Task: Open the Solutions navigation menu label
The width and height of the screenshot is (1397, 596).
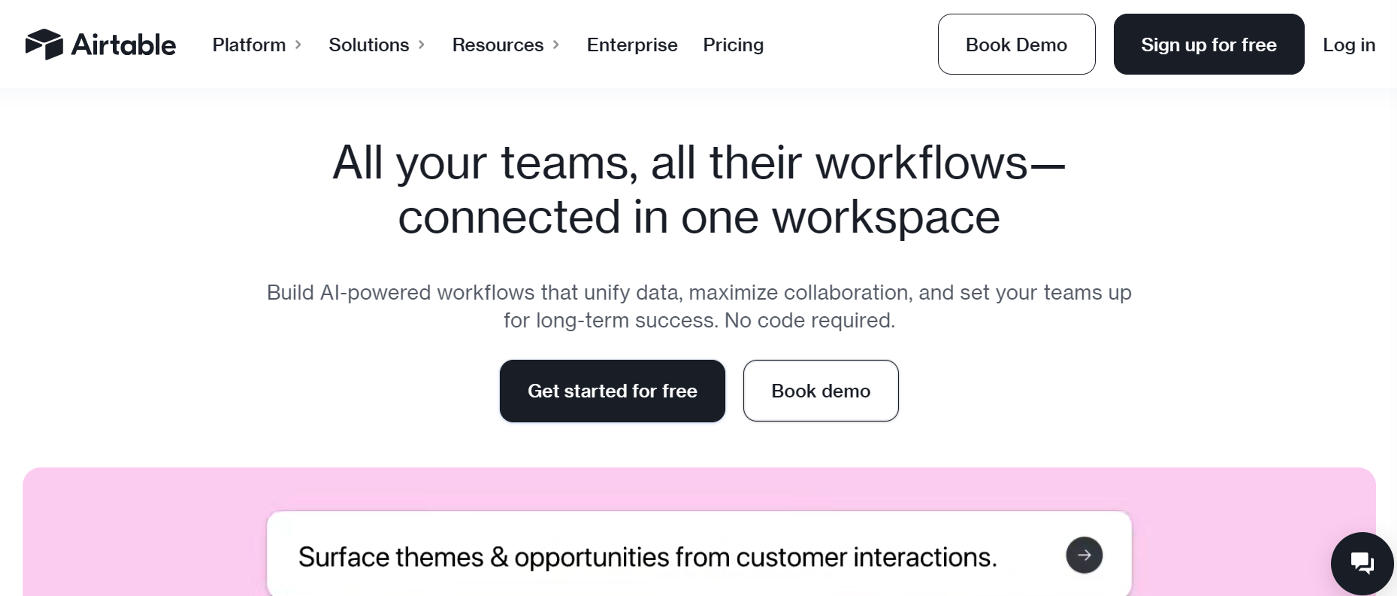Action: point(368,45)
